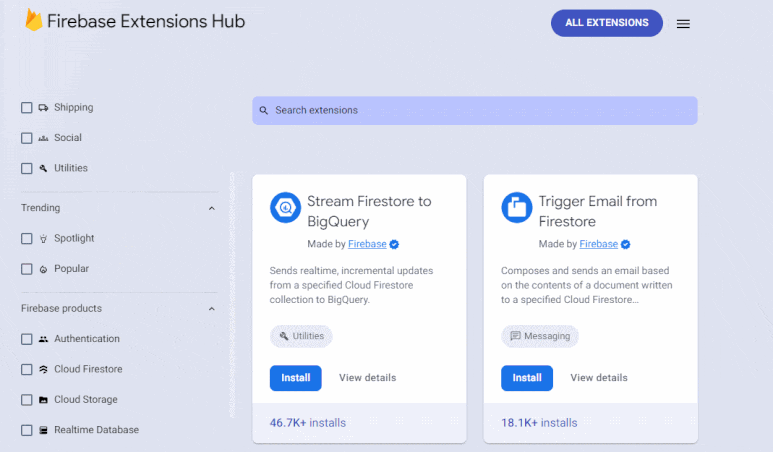Click verified badge on BigQuery card

[x=394, y=244]
